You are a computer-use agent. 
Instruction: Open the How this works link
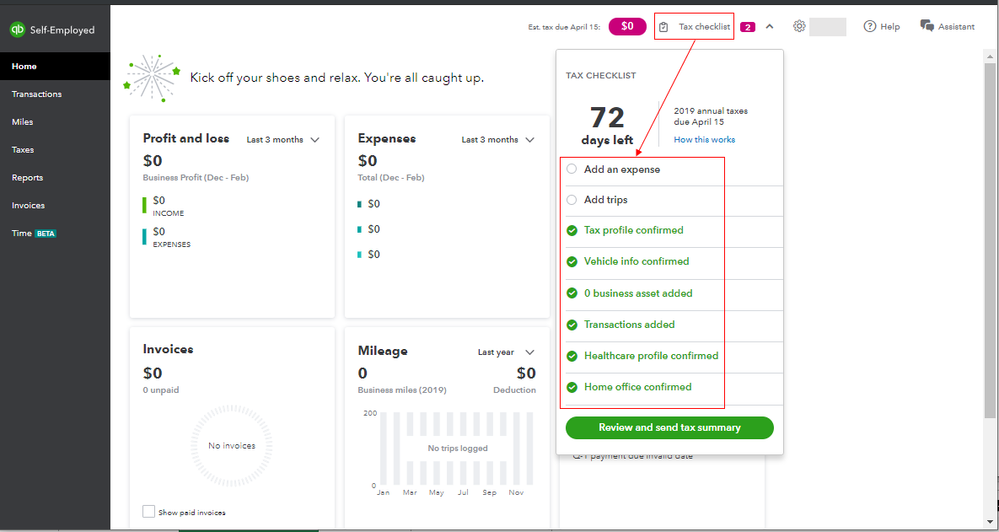click(x=704, y=140)
